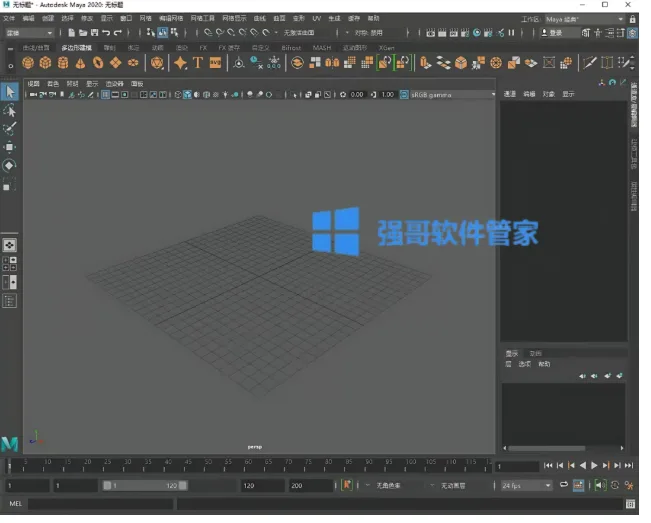The height and width of the screenshot is (523, 651).
Task: Create a polygon torus from the shelf
Action: pyautogui.click(x=98, y=63)
